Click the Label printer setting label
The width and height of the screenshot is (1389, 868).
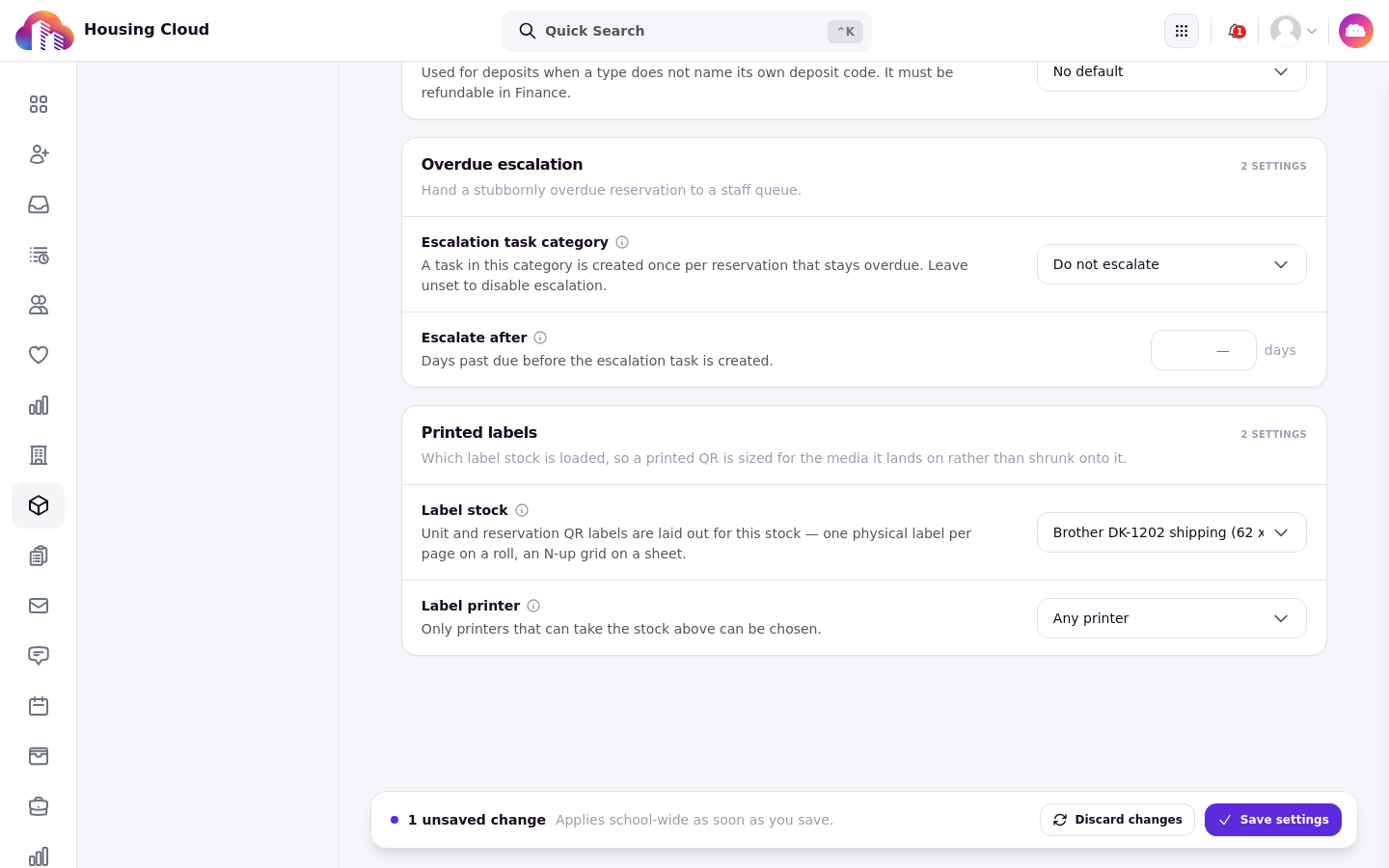471,606
